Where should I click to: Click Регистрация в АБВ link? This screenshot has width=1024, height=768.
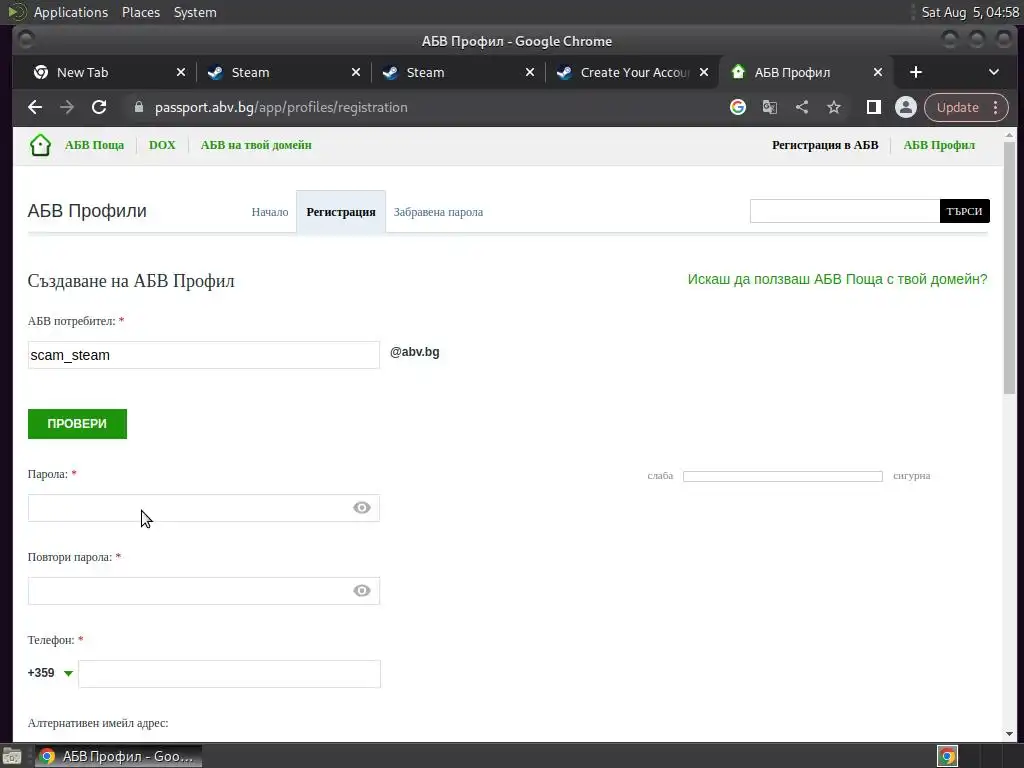click(825, 145)
